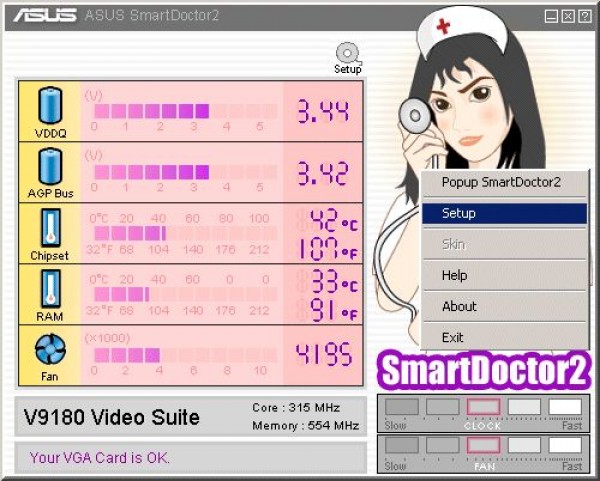Click the 3.42 AGP Bus reading

click(323, 173)
